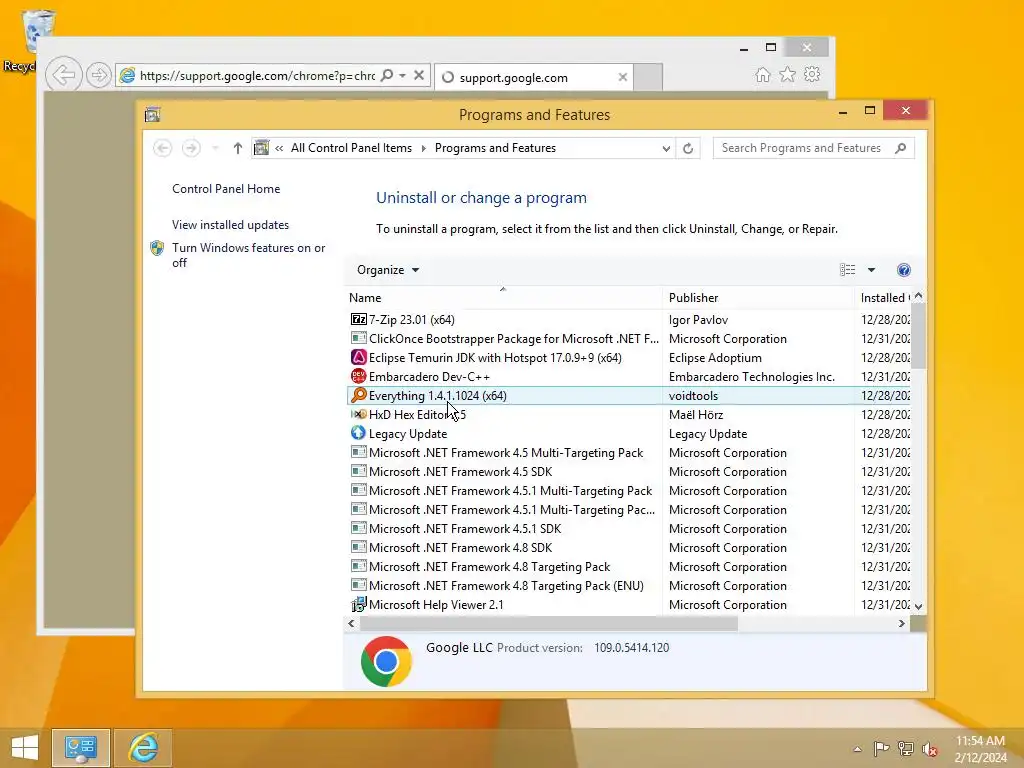Screen dimensions: 1024x768
Task: Click Programs and Features breadcrumb
Action: tap(495, 148)
